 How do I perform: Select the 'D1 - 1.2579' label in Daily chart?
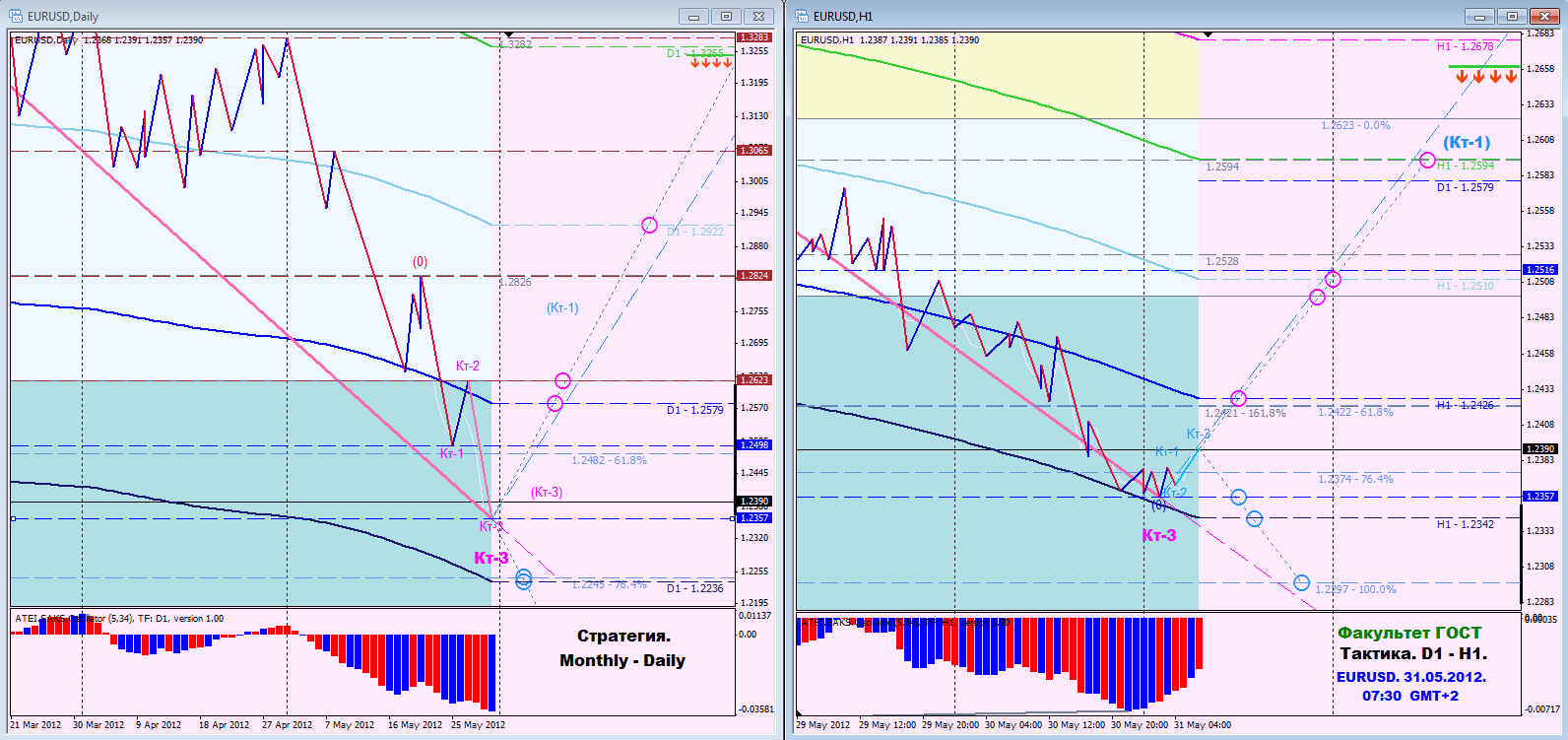(x=694, y=410)
